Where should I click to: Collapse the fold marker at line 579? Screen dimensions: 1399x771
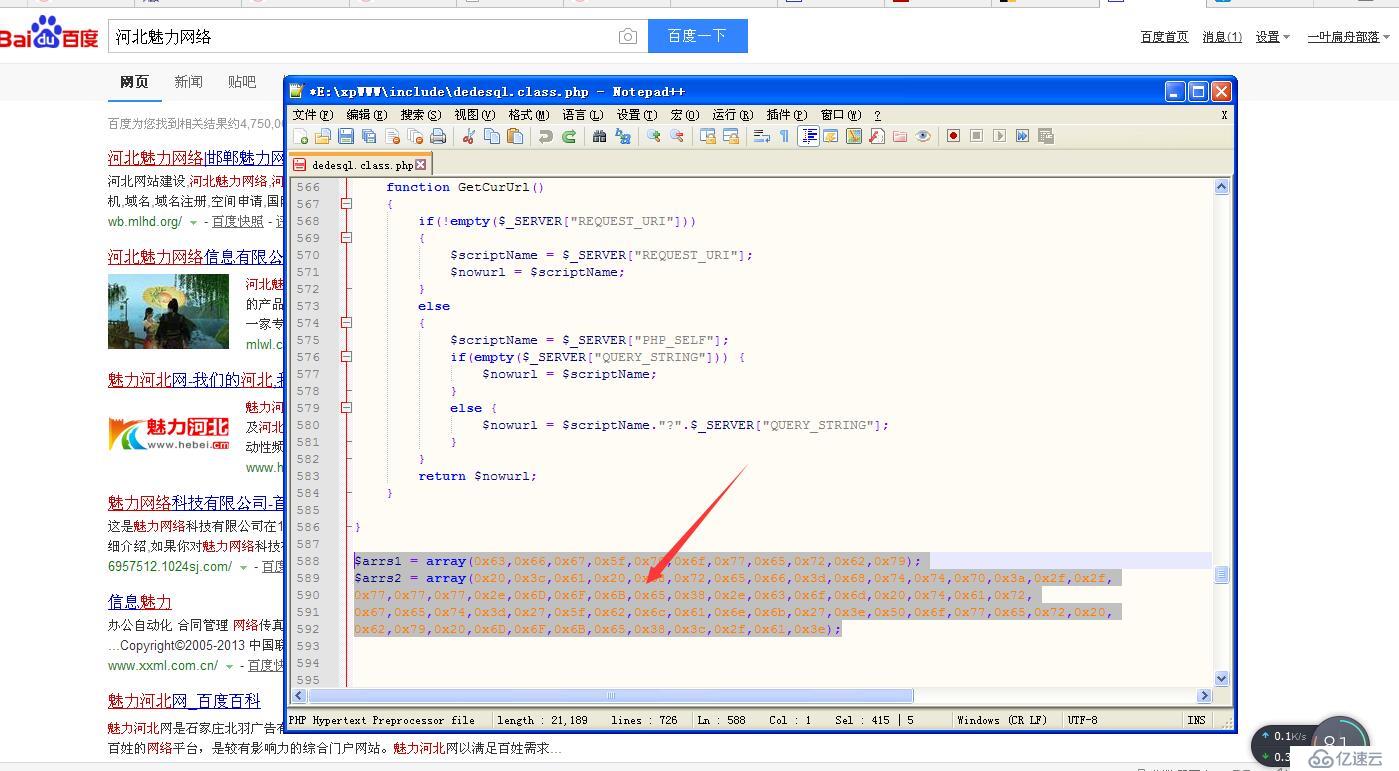click(346, 407)
